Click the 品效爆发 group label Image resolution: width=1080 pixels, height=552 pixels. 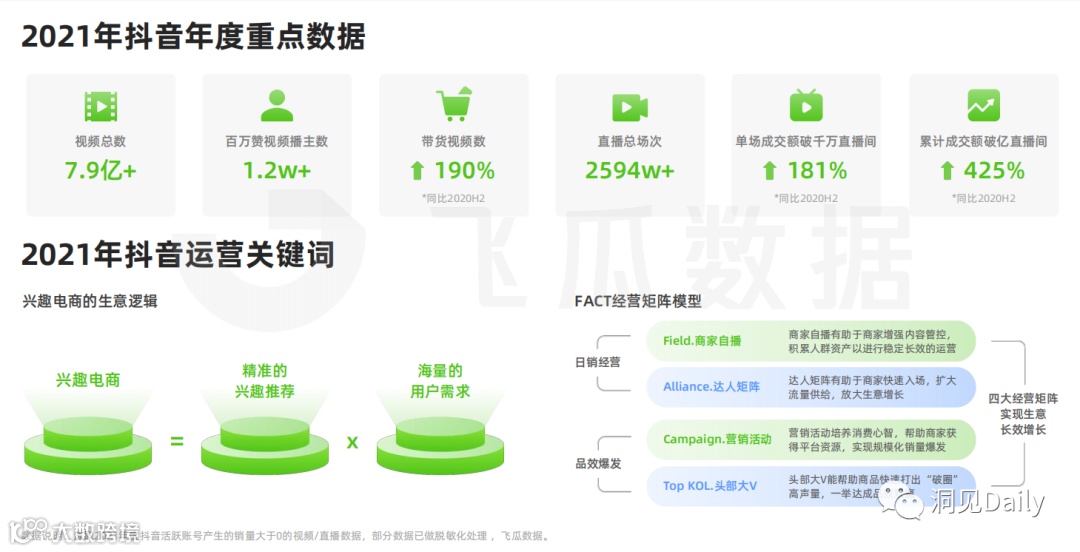tap(598, 464)
